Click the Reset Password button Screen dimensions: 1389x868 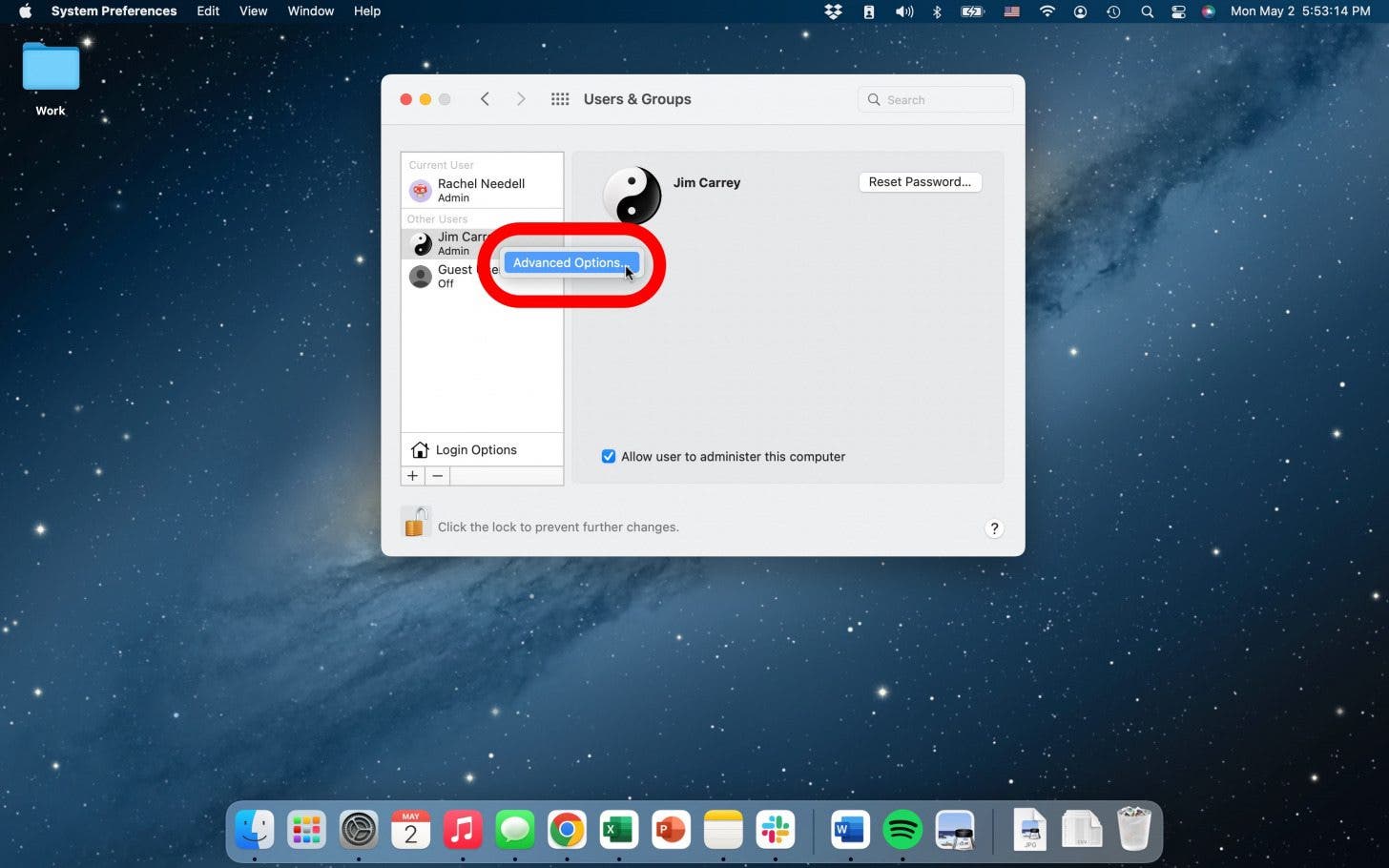point(920,182)
